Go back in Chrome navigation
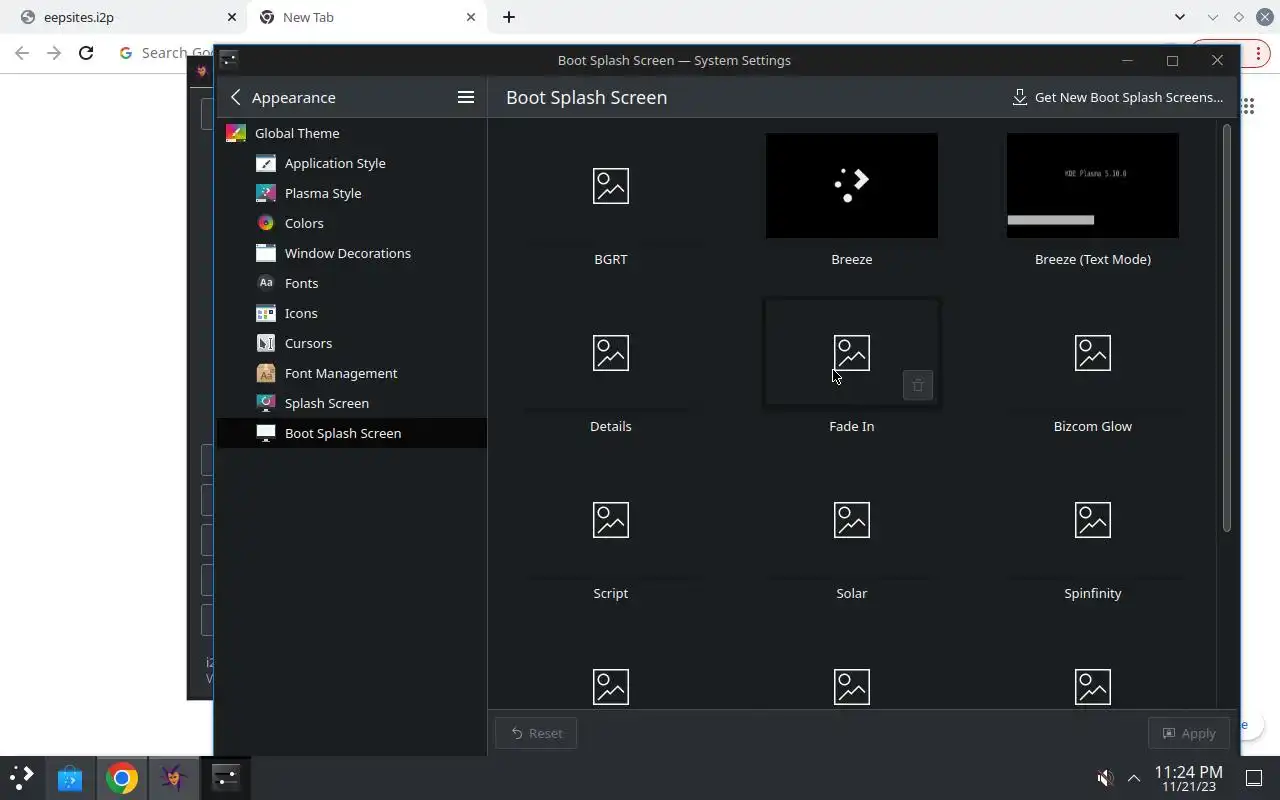 click(x=22, y=53)
